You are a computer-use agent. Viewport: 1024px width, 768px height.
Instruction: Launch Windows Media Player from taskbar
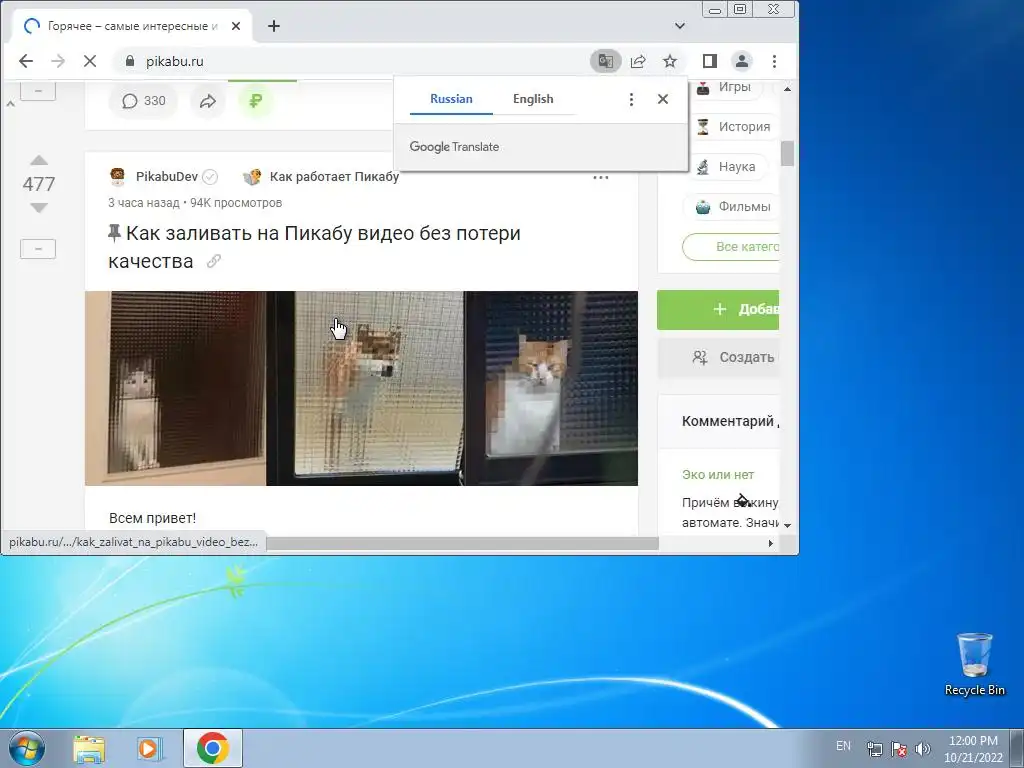coord(149,748)
